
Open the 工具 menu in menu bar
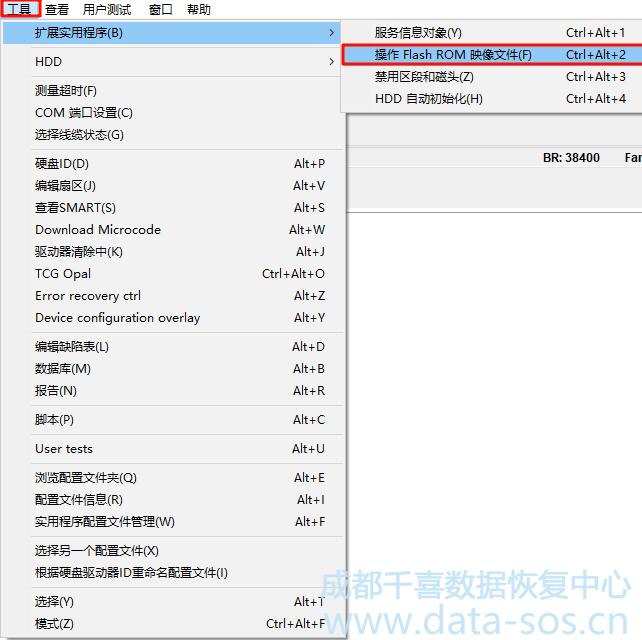click(20, 9)
